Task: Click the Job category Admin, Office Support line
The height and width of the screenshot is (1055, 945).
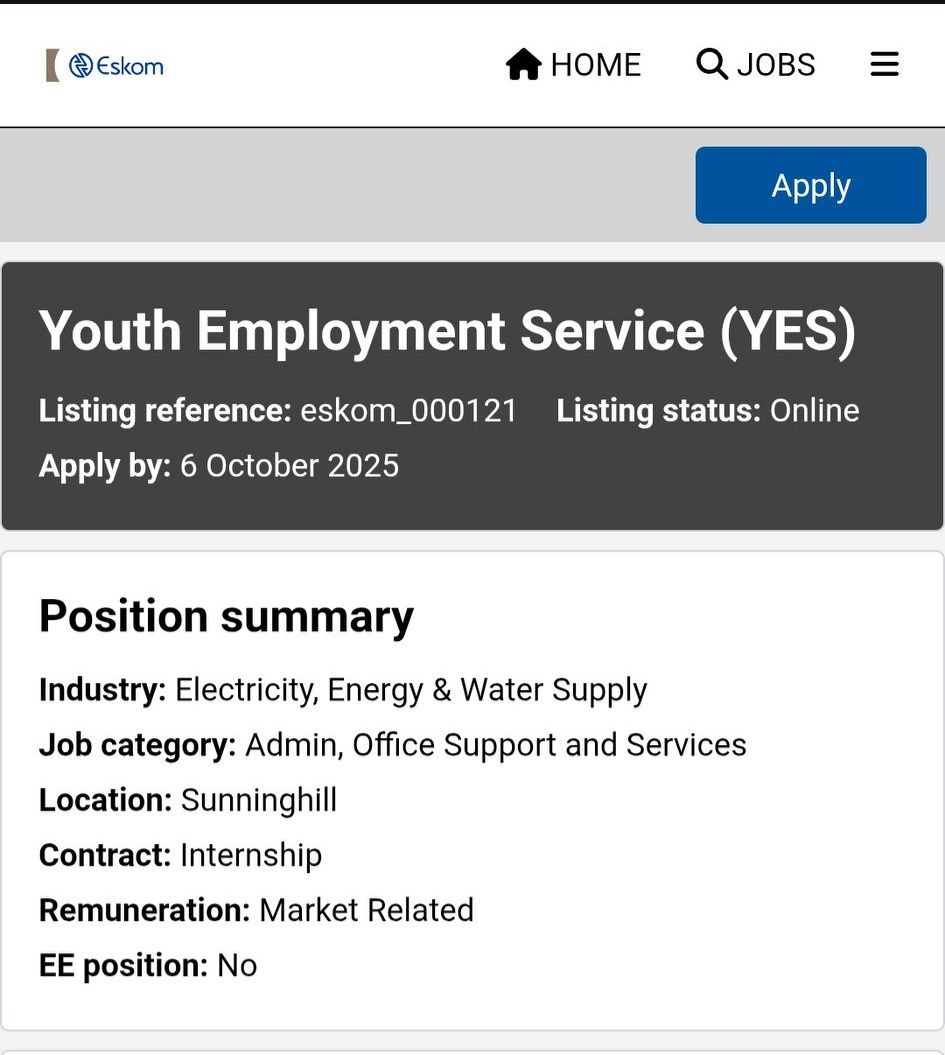Action: [x=393, y=745]
